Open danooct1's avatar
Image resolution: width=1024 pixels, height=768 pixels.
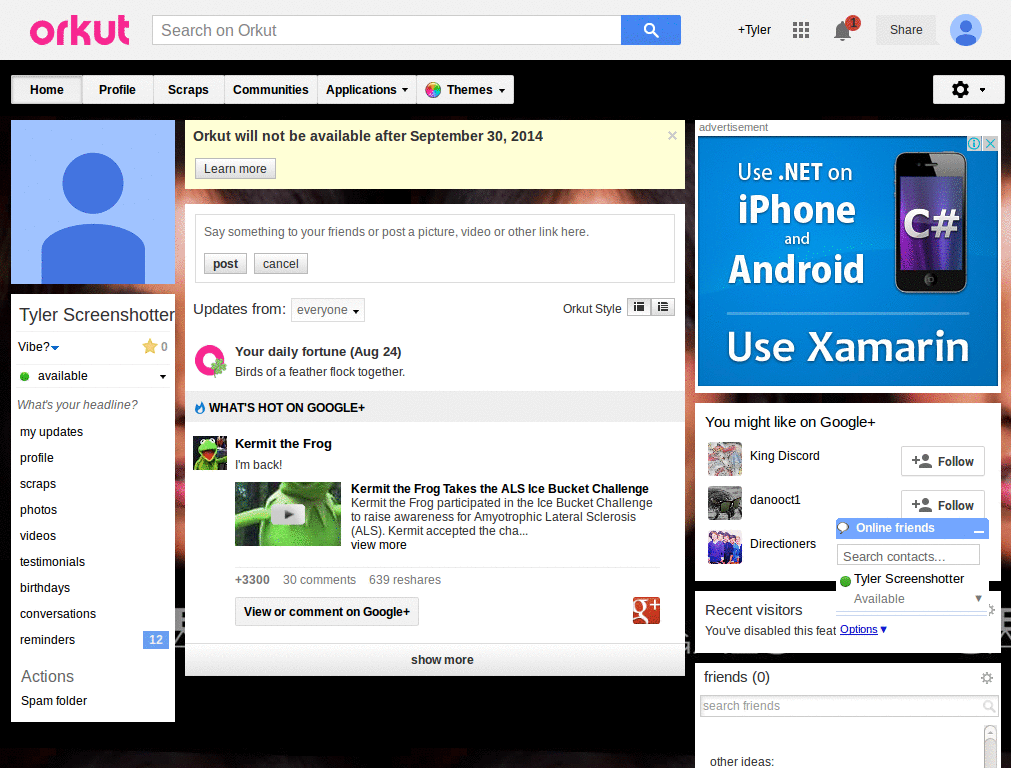point(725,502)
